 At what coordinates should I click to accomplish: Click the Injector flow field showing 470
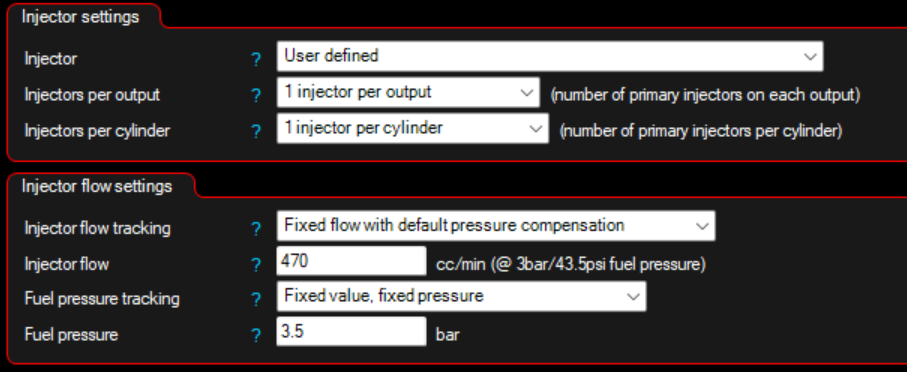(x=351, y=261)
